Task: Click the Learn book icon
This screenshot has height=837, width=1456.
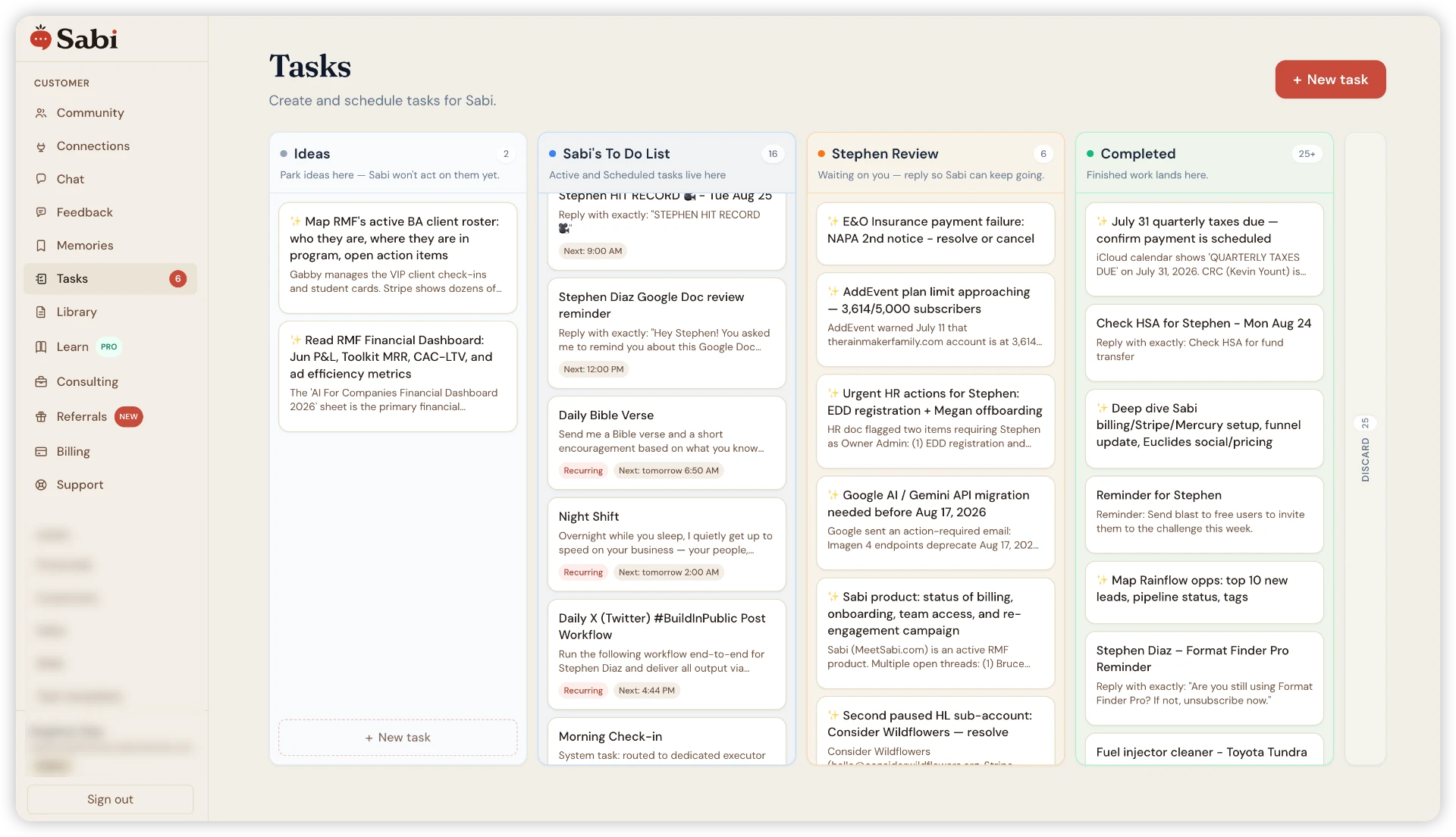Action: (41, 346)
